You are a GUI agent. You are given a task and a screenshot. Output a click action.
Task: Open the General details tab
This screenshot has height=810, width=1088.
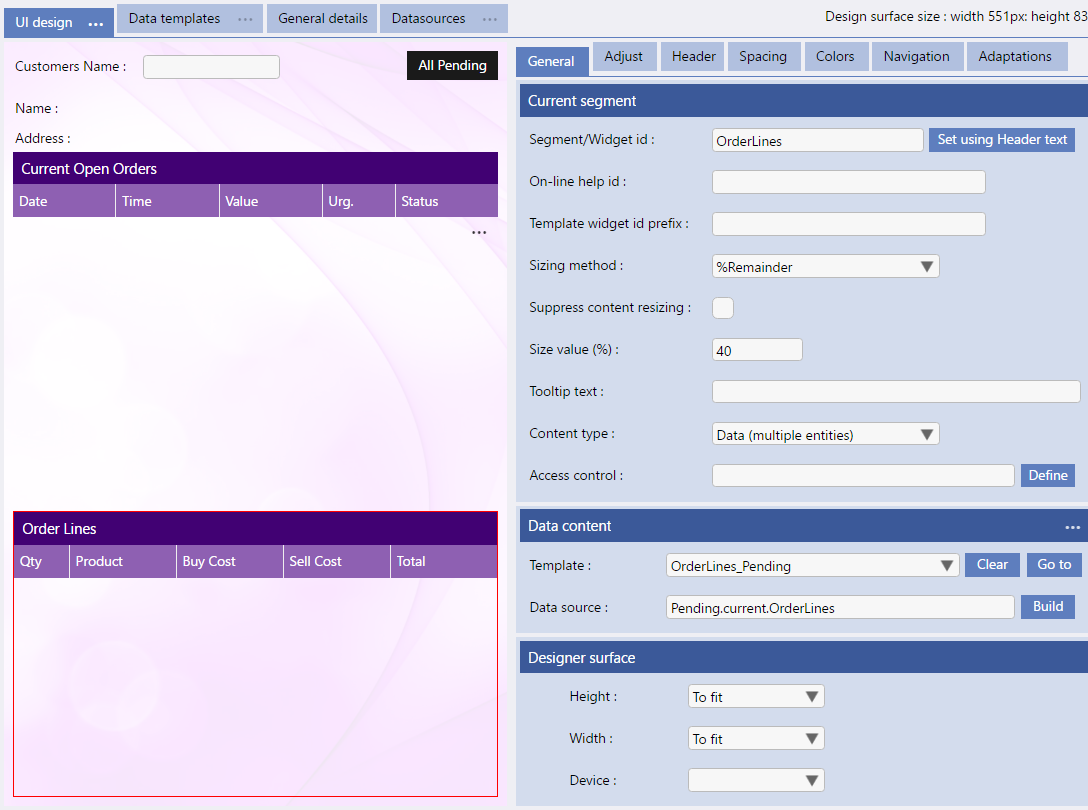coord(323,19)
